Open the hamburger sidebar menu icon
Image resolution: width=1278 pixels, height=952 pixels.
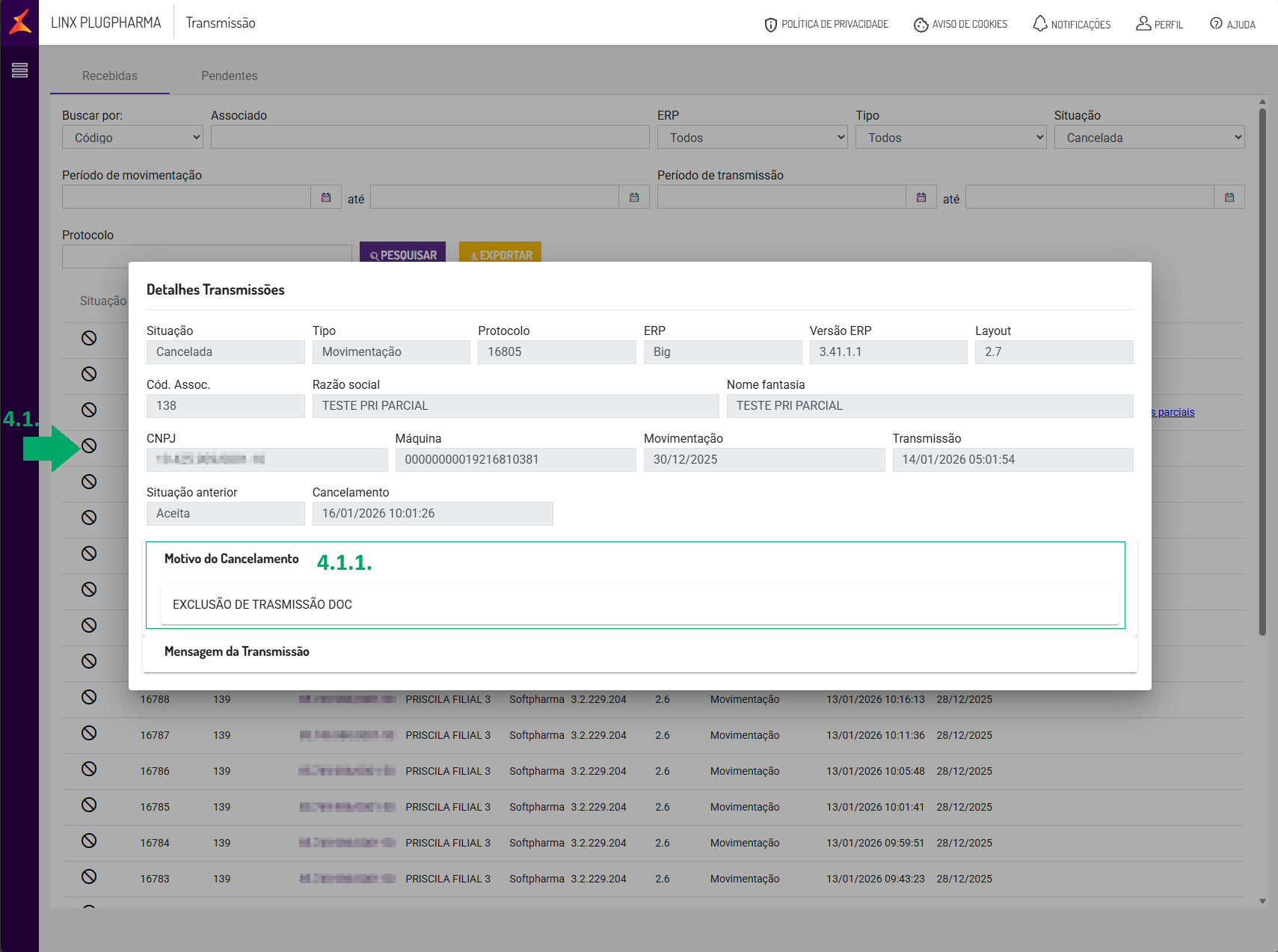pos(19,70)
